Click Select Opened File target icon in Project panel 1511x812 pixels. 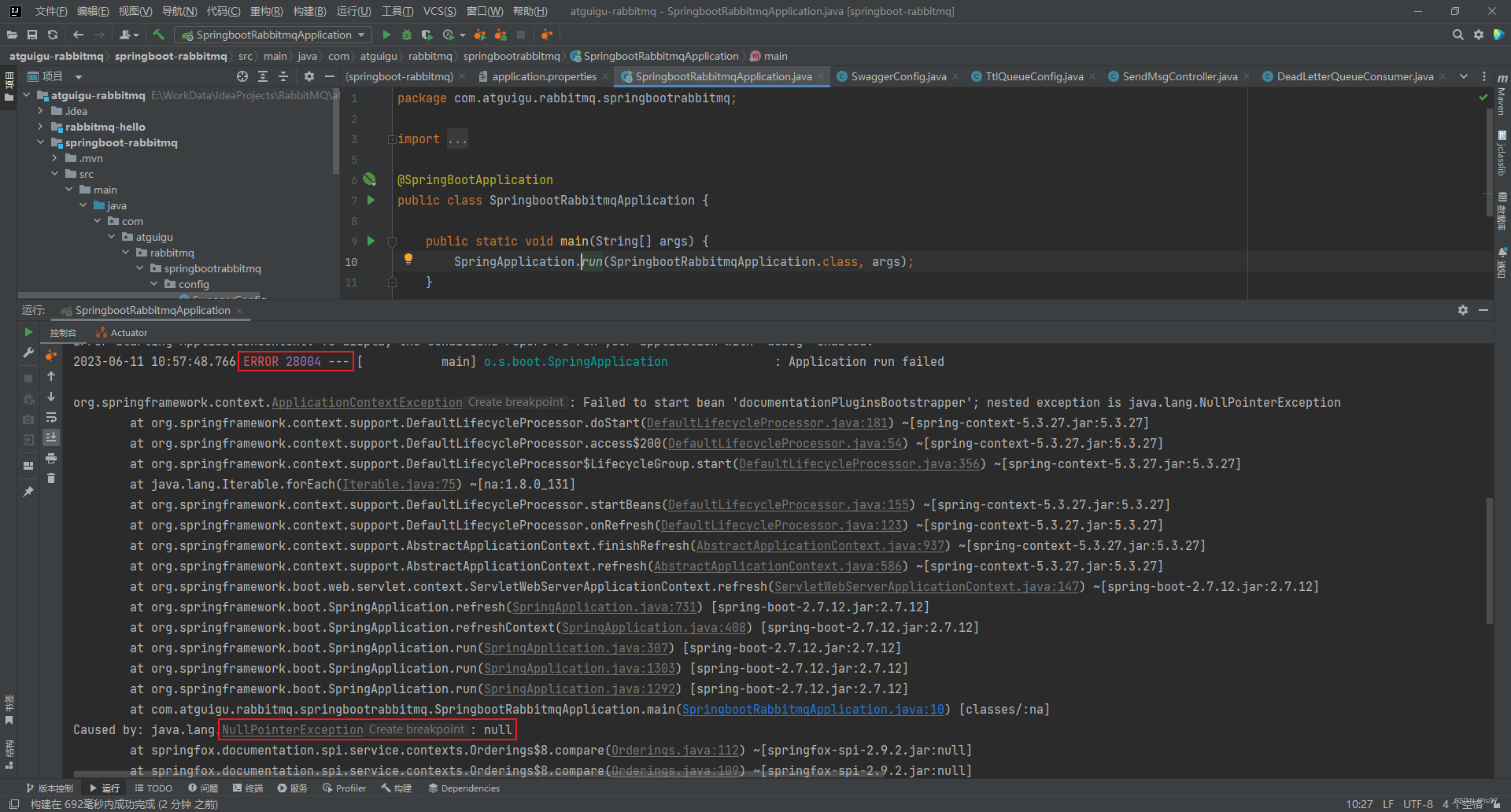click(x=242, y=76)
